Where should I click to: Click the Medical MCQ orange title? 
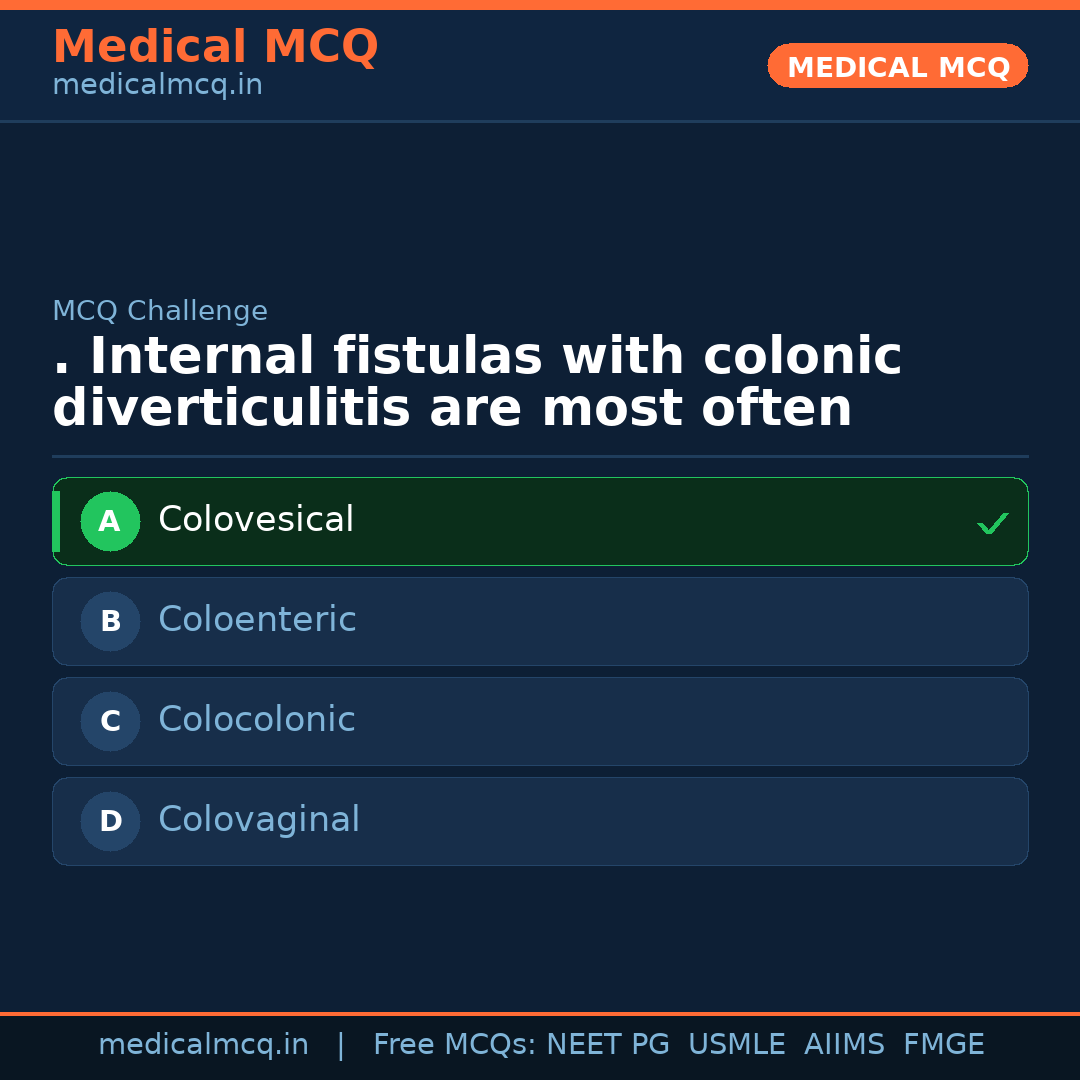tap(215, 47)
